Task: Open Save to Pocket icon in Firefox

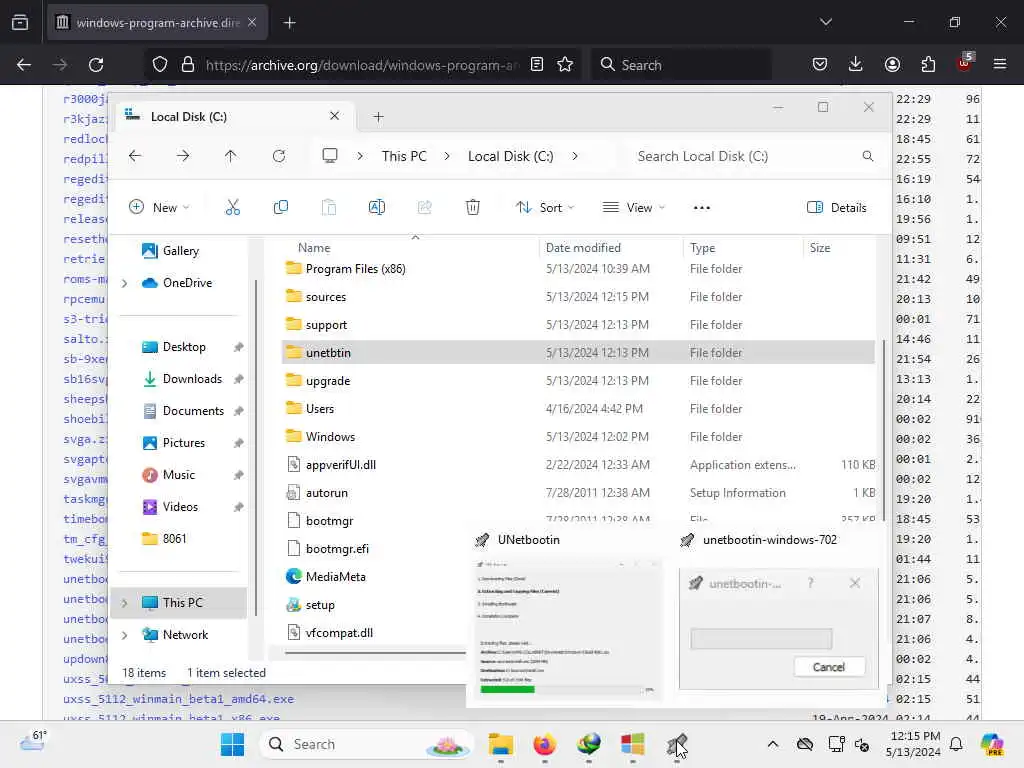Action: [x=820, y=64]
